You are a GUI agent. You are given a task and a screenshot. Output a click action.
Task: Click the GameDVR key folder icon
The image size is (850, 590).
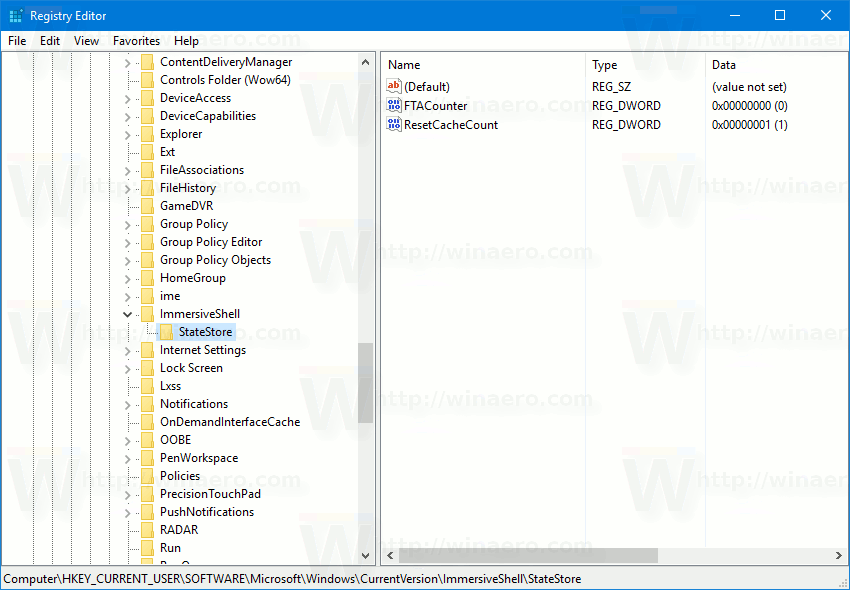tap(145, 205)
